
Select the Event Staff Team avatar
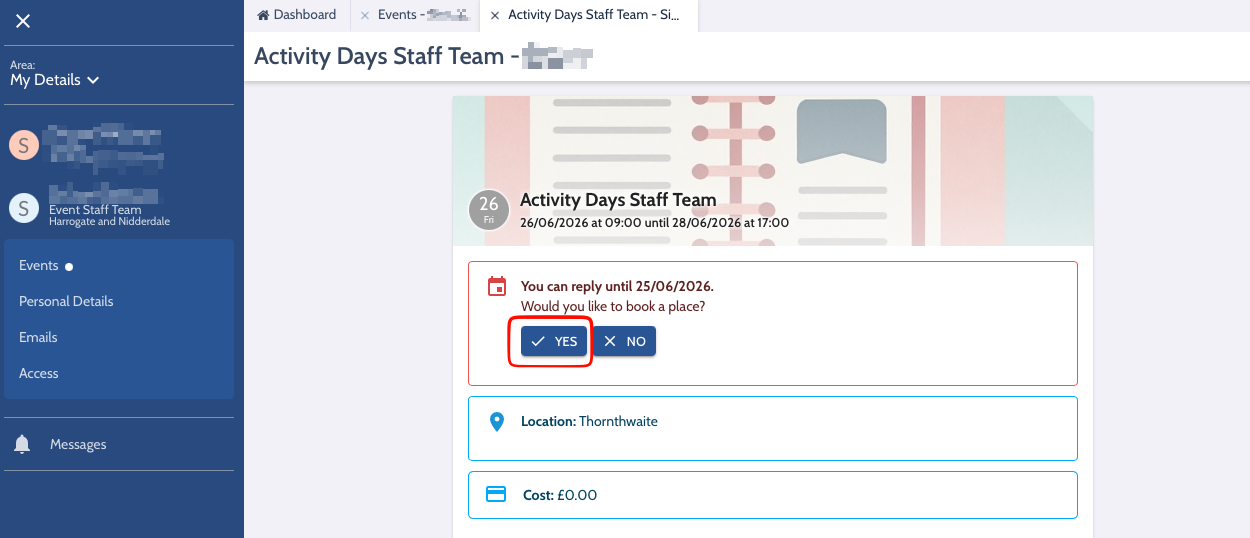click(23, 208)
